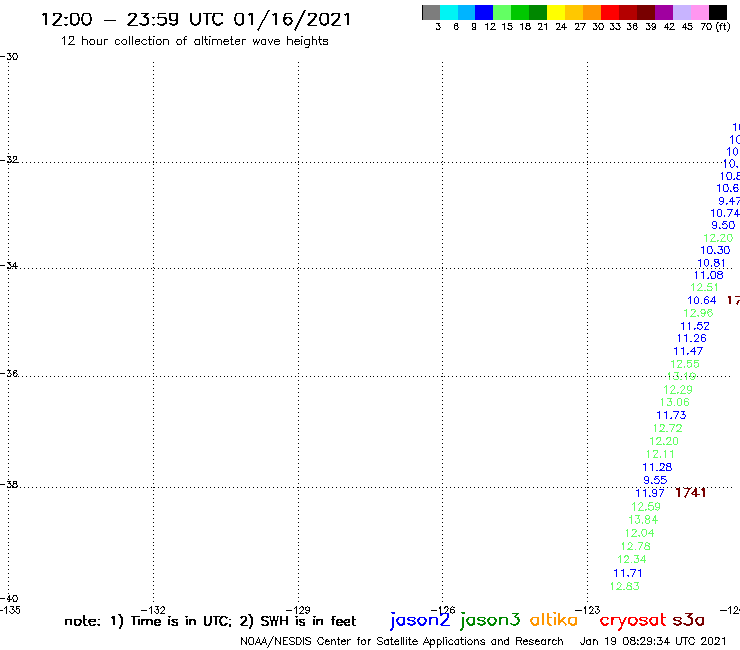Viewport: 740px width, 650px height.
Task: Click the -126 longitude axis label
Action: click(x=443, y=610)
